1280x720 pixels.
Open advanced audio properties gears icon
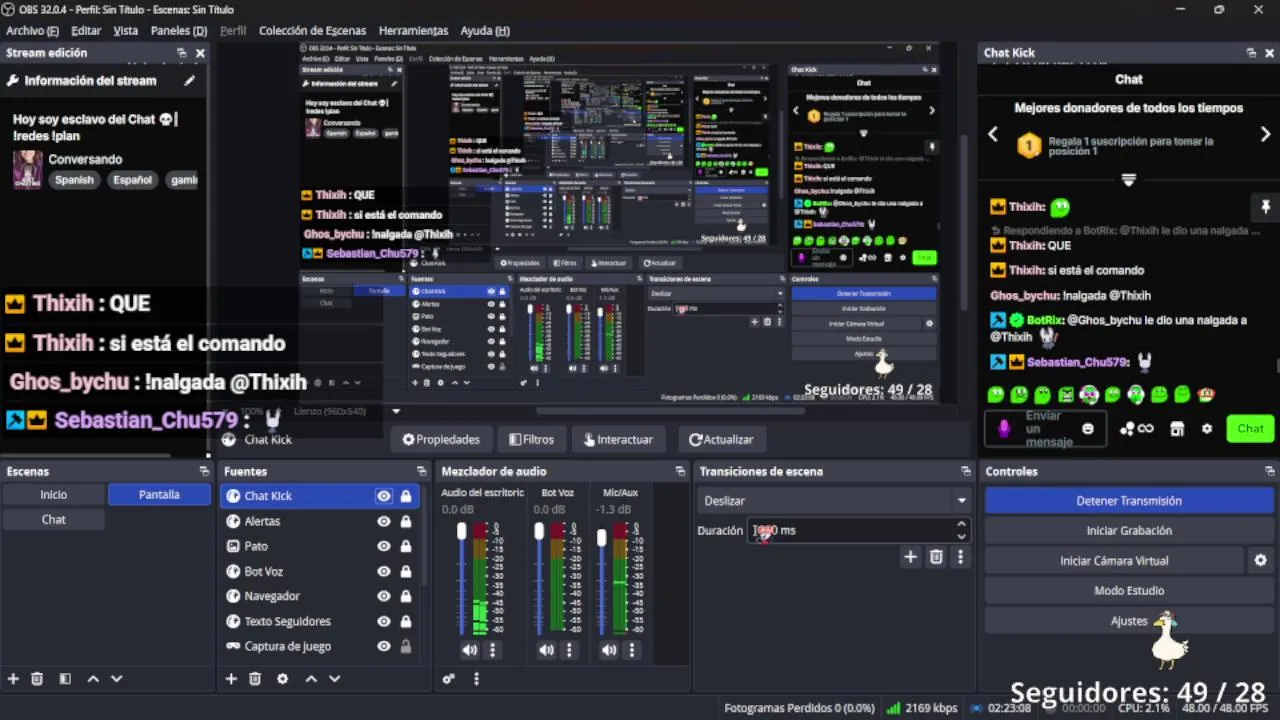449,678
